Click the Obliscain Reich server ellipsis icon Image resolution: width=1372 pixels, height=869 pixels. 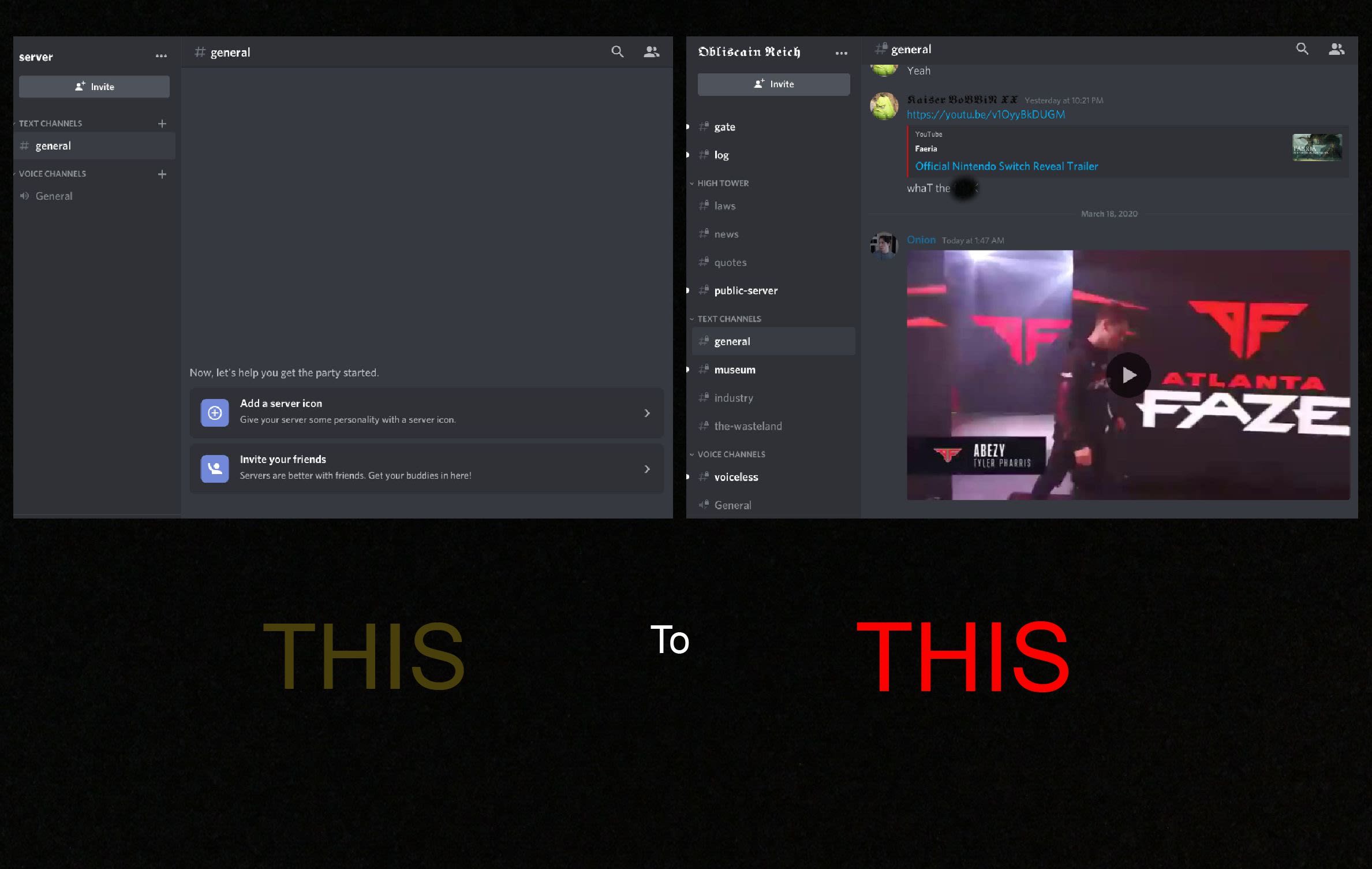pos(841,53)
